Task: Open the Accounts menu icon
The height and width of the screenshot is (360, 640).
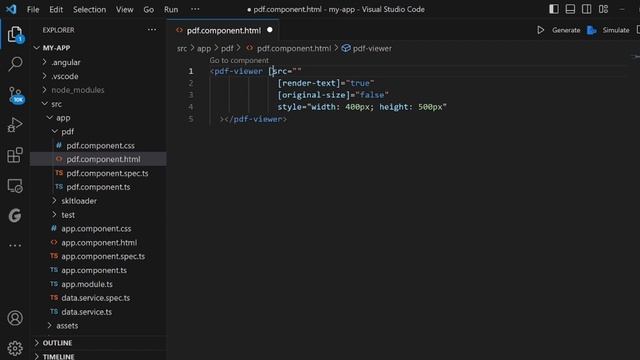Action: point(15,318)
